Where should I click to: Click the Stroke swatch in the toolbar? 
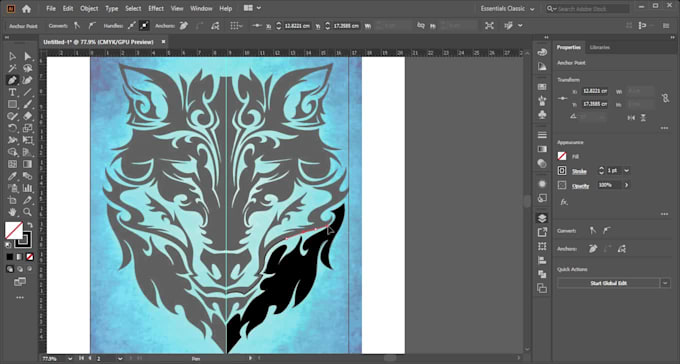(x=24, y=239)
